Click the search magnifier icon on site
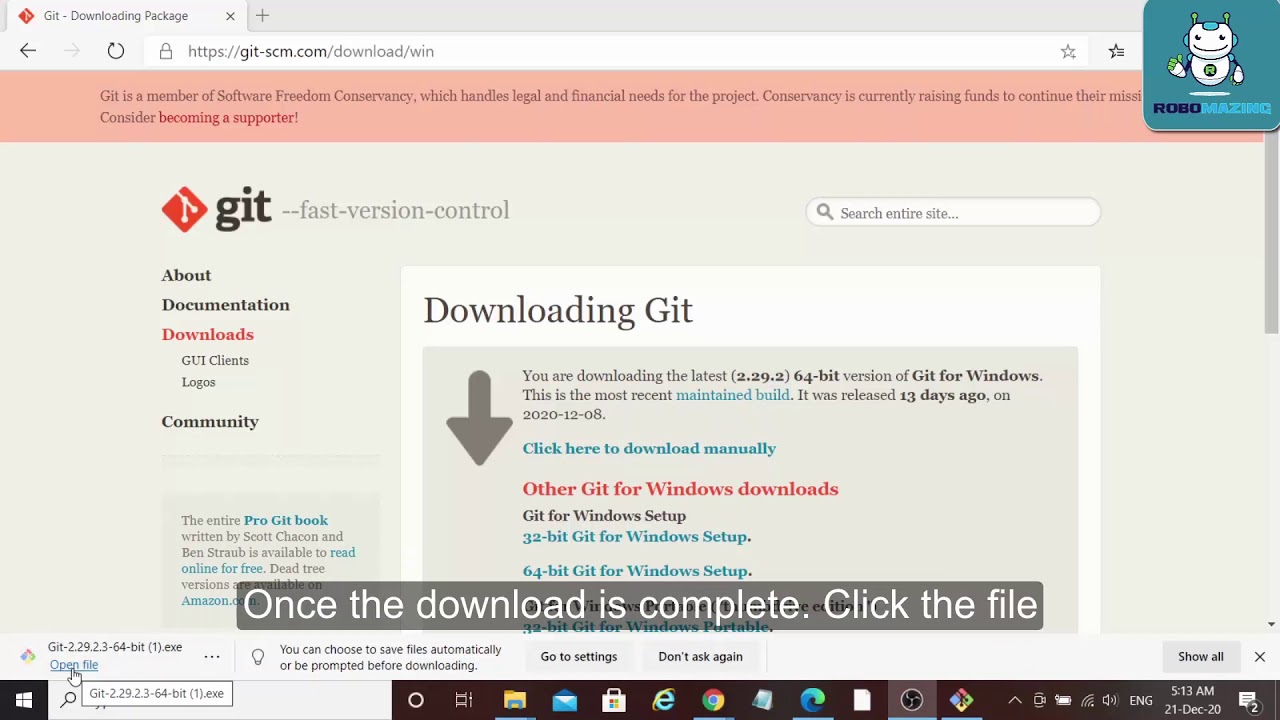 (x=825, y=212)
